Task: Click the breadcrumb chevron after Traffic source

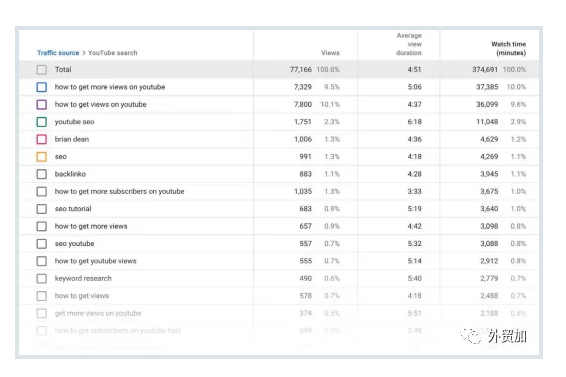Action: pyautogui.click(x=84, y=53)
